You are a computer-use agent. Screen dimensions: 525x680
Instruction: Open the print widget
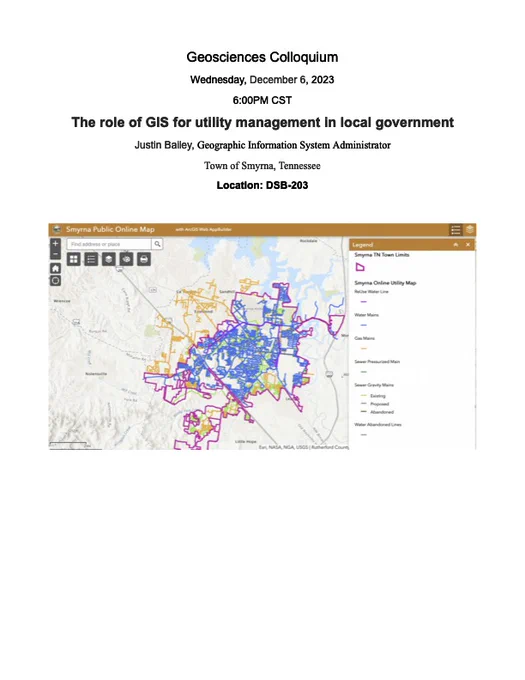coord(144,259)
